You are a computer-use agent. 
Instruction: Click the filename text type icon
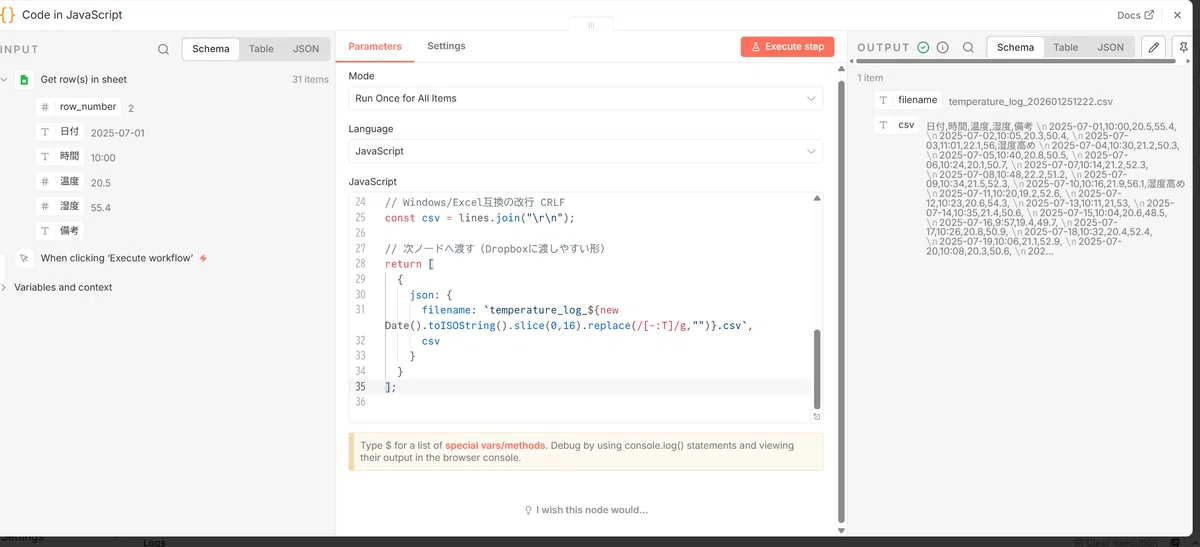click(883, 100)
